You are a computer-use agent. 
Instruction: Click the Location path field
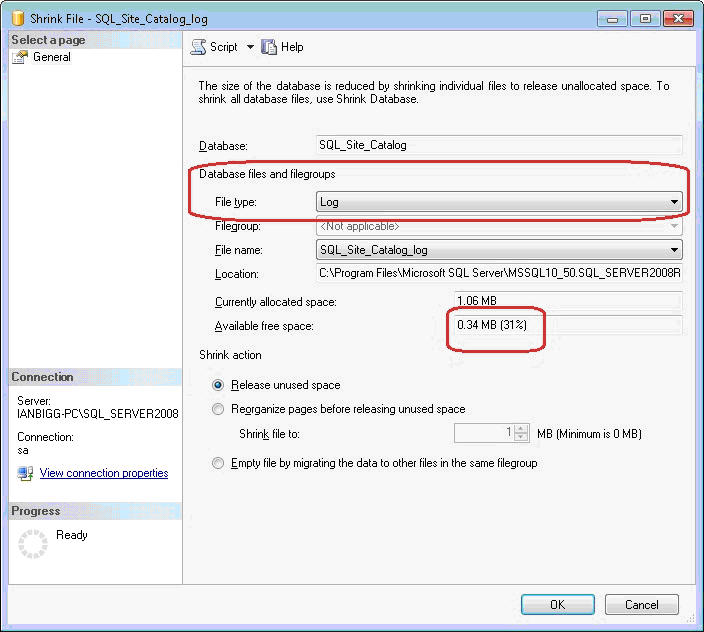[x=498, y=274]
